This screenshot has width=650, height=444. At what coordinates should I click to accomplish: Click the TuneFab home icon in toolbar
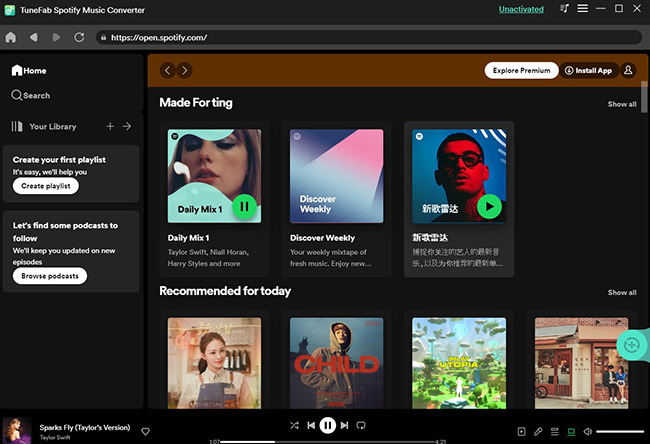click(x=11, y=38)
